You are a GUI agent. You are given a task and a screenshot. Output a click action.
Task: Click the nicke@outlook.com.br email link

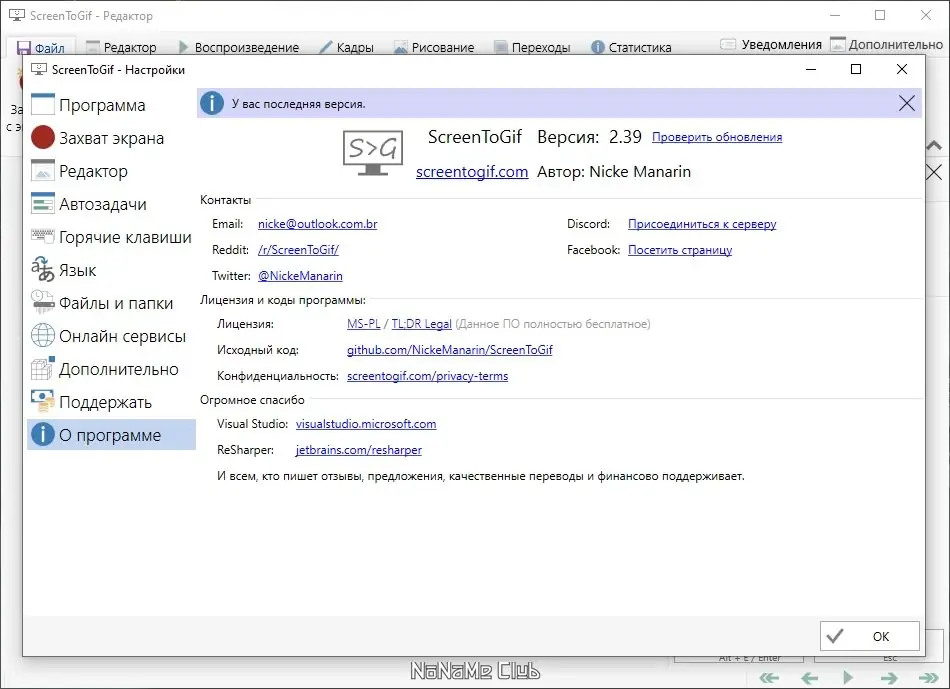point(317,224)
